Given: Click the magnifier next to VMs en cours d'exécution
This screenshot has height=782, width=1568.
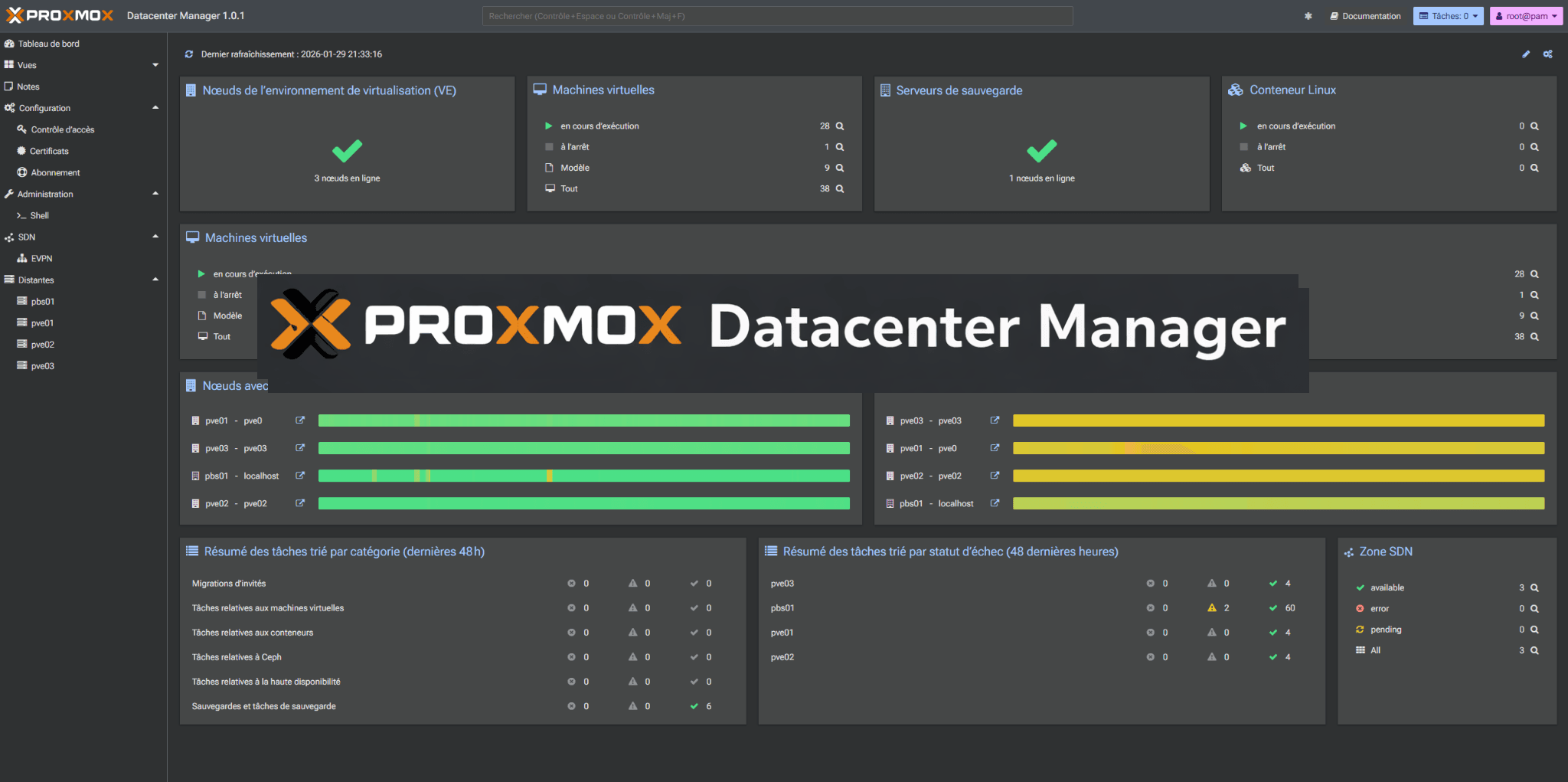Looking at the screenshot, I should (x=840, y=126).
